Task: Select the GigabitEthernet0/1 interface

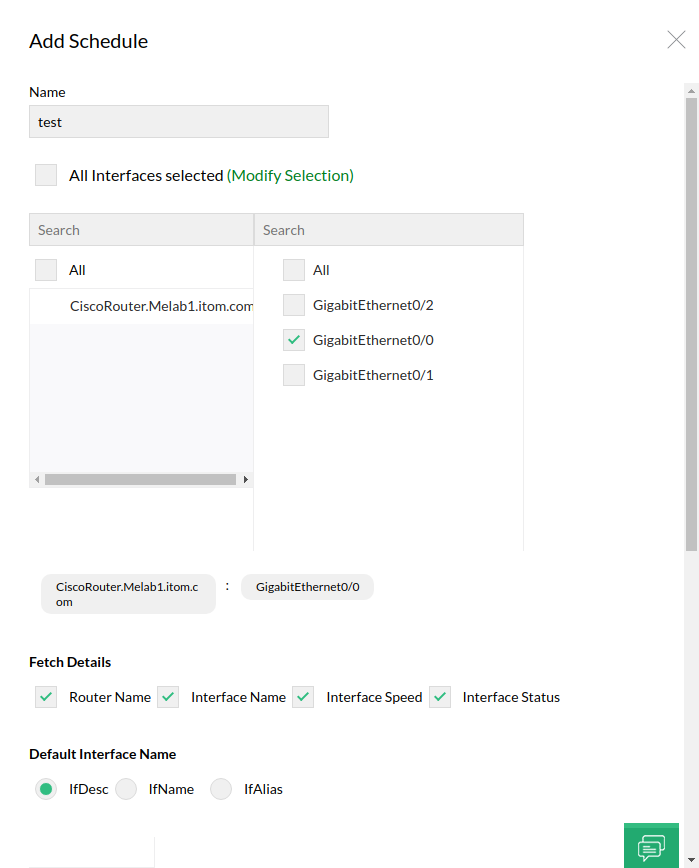Action: (x=294, y=375)
